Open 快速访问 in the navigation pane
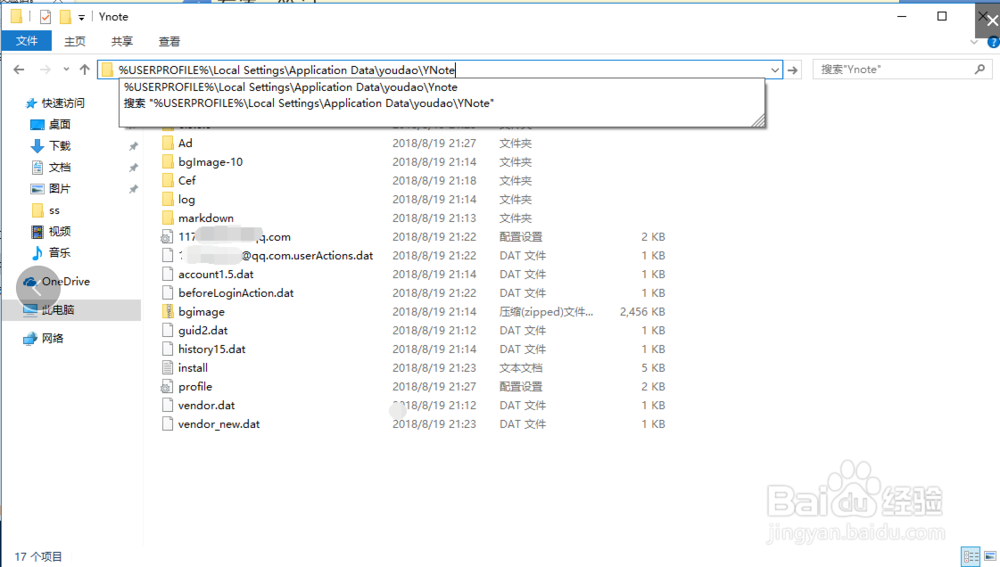1000x567 pixels. tap(54, 103)
